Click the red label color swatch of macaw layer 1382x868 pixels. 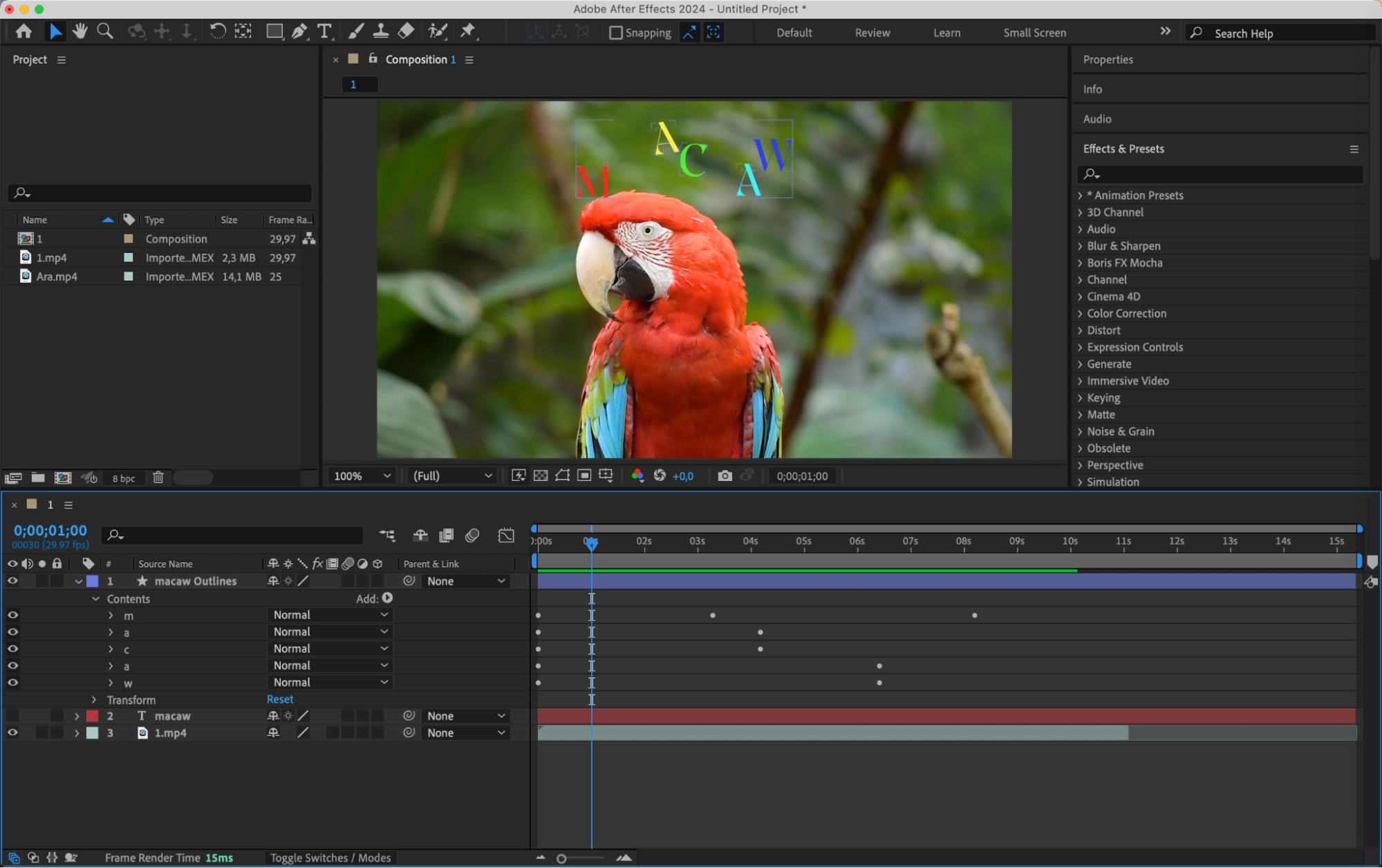[92, 716]
